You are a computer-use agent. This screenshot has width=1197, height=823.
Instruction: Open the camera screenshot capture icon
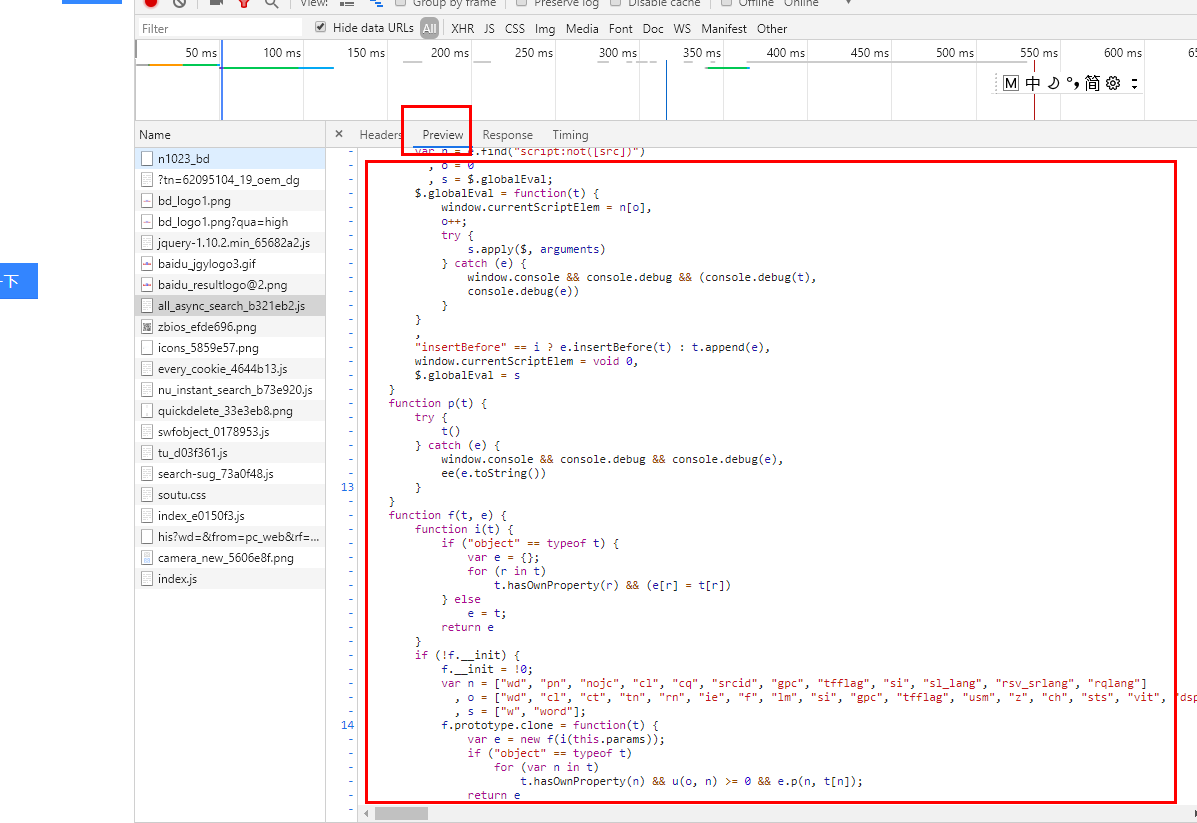point(215,3)
